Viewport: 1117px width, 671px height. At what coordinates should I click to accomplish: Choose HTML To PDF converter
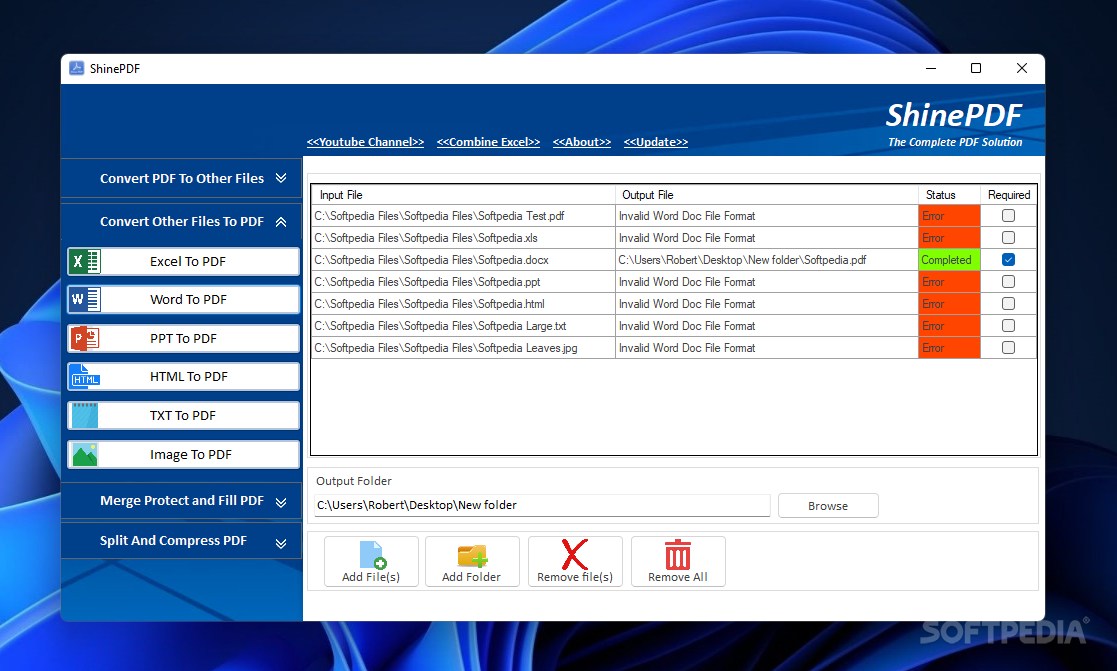pyautogui.click(x=184, y=377)
